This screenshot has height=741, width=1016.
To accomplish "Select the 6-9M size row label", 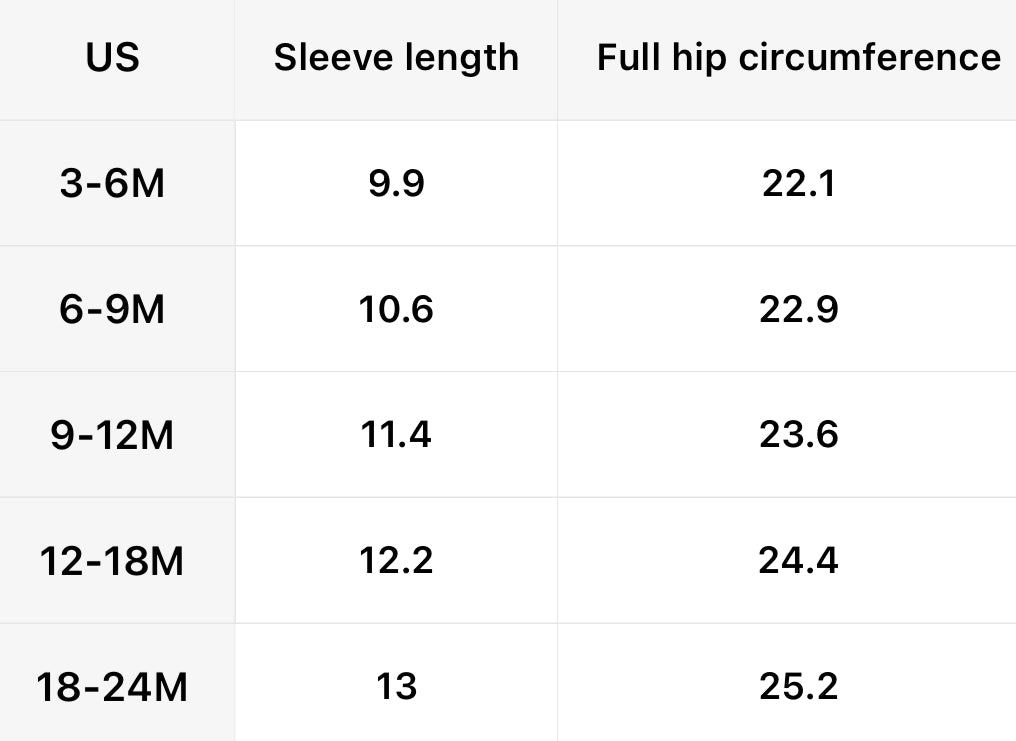I will [112, 310].
